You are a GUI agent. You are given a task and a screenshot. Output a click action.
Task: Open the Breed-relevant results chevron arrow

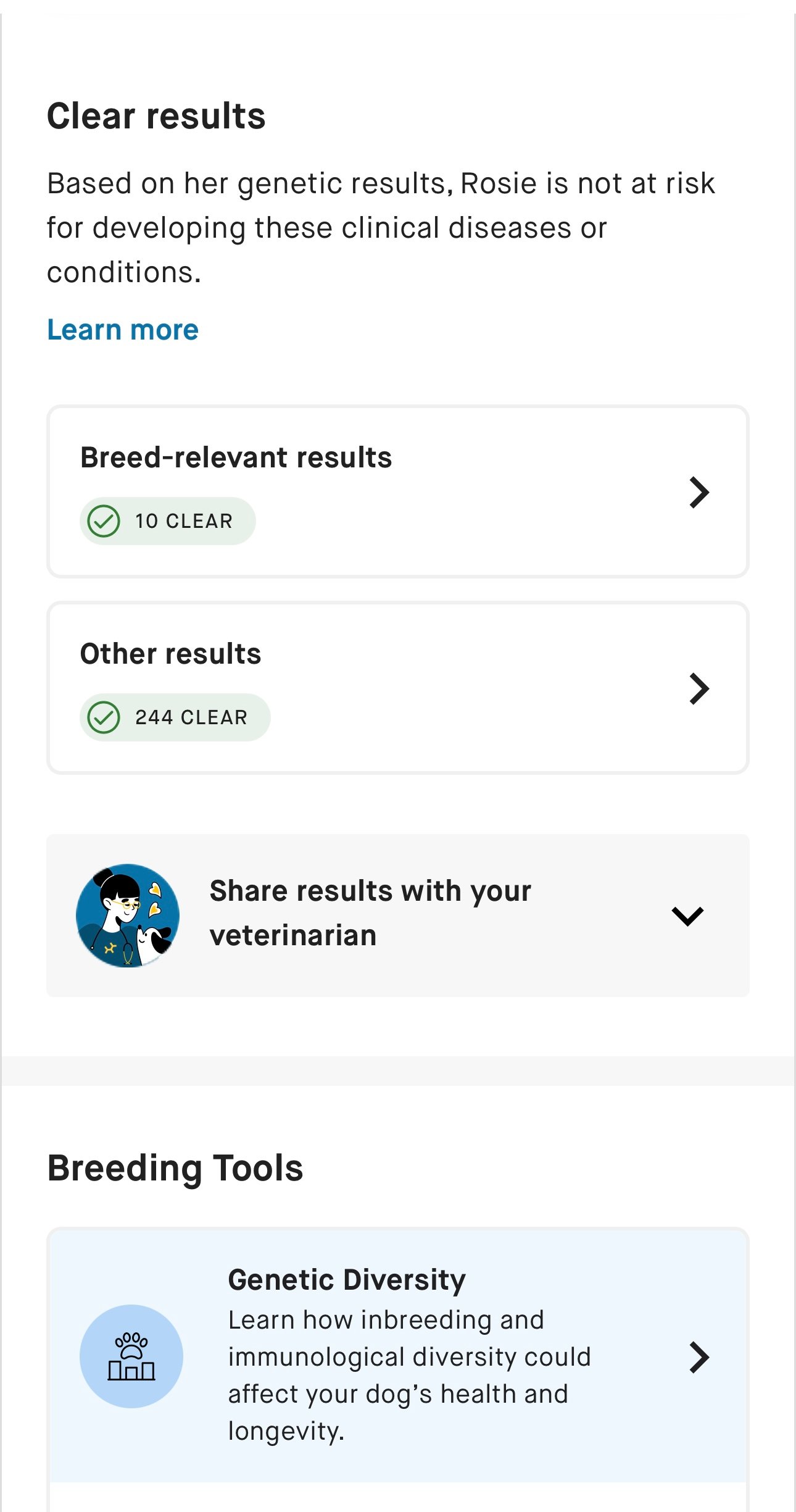point(699,492)
